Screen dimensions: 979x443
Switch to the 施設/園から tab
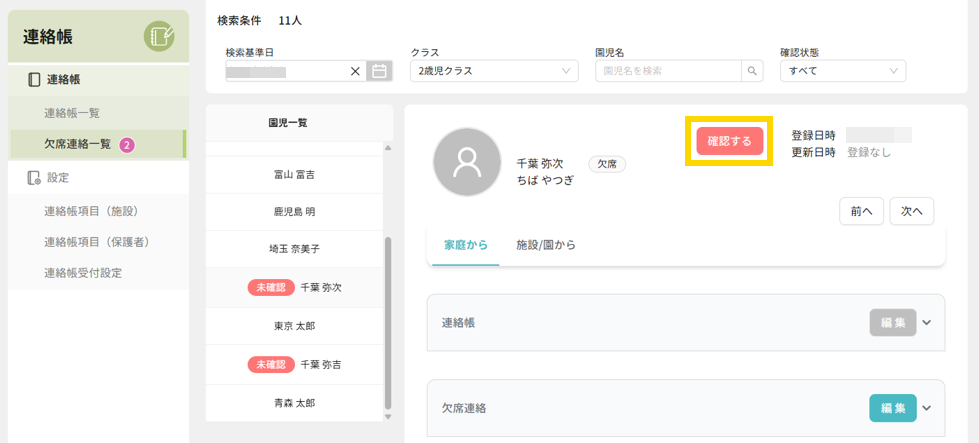click(545, 245)
